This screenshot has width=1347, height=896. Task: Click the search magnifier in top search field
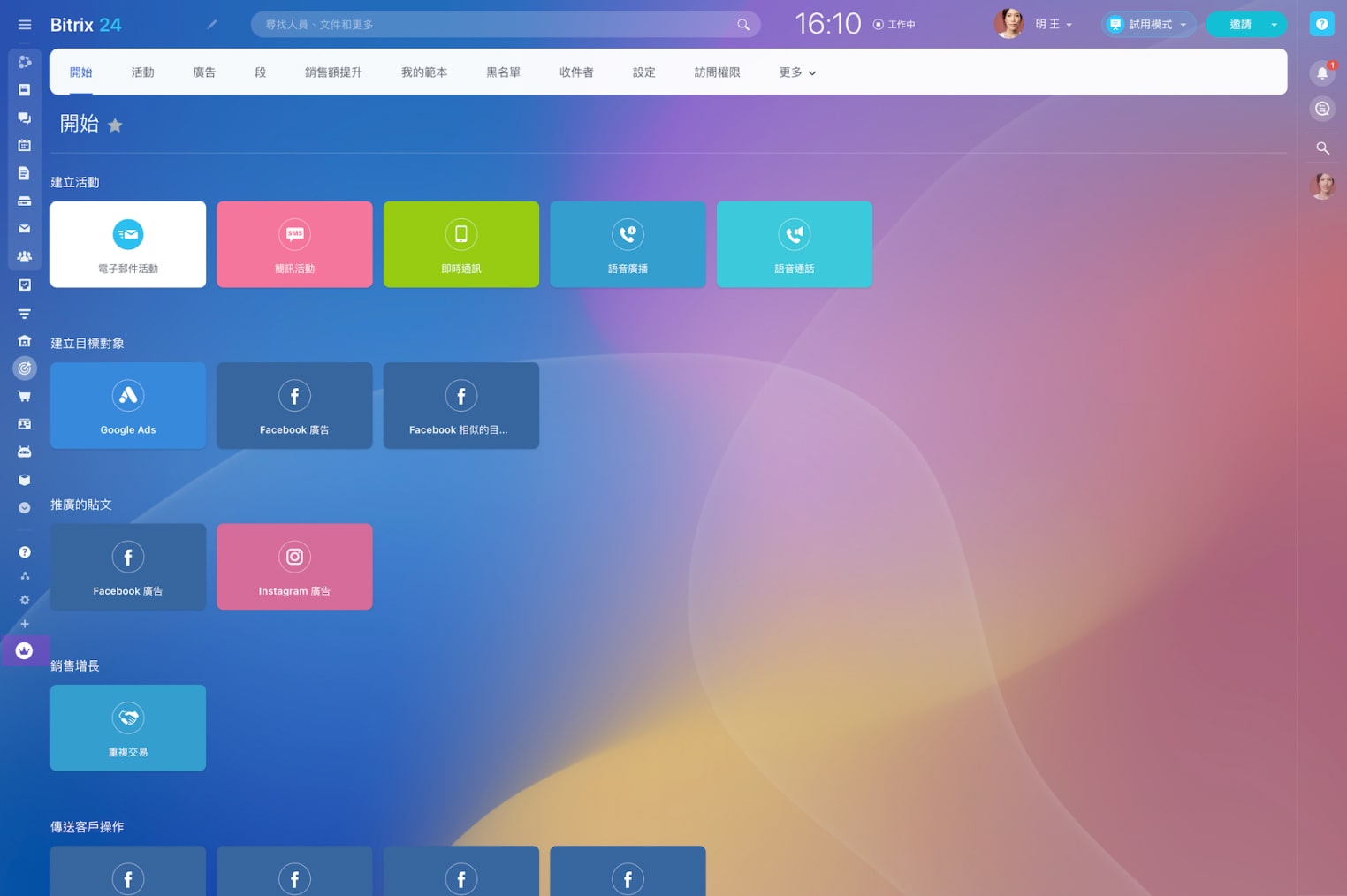click(x=743, y=25)
